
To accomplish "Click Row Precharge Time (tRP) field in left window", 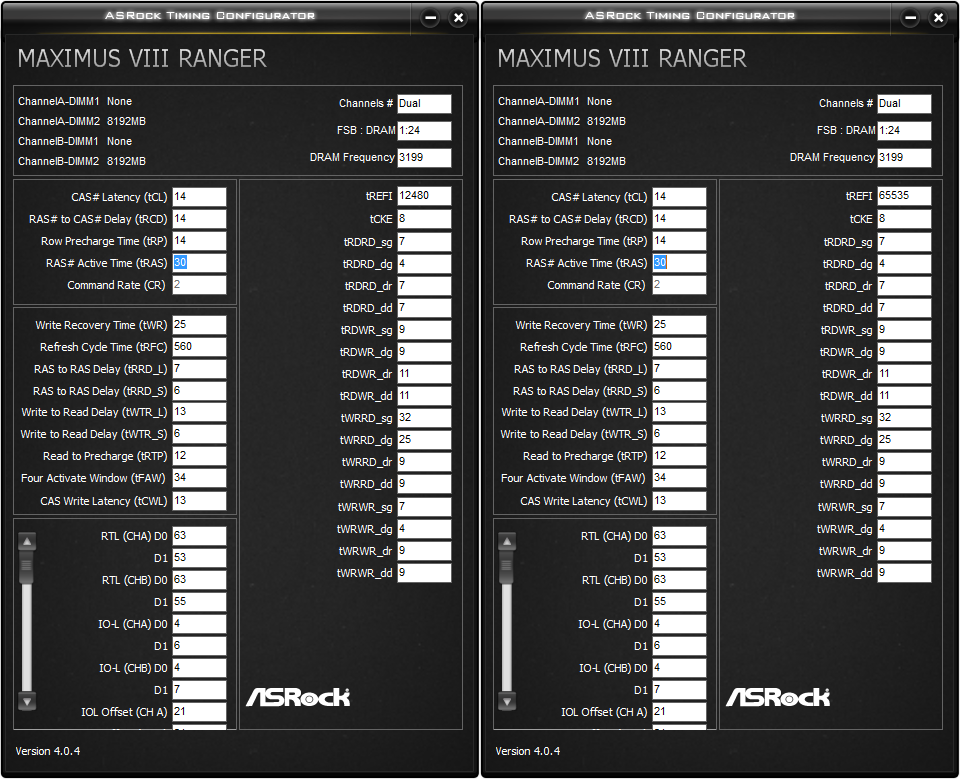I will point(199,241).
